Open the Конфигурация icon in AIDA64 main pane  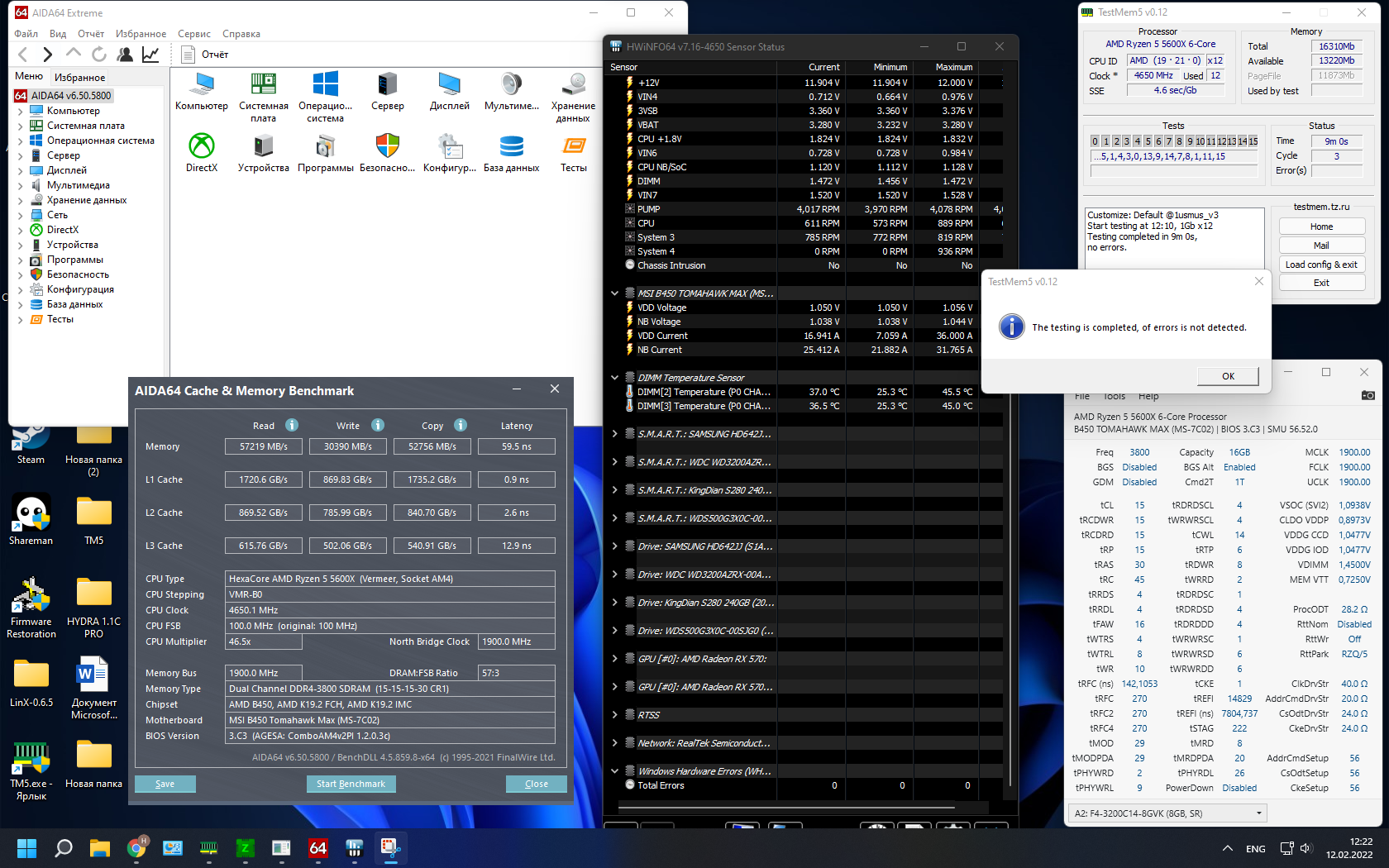click(450, 153)
